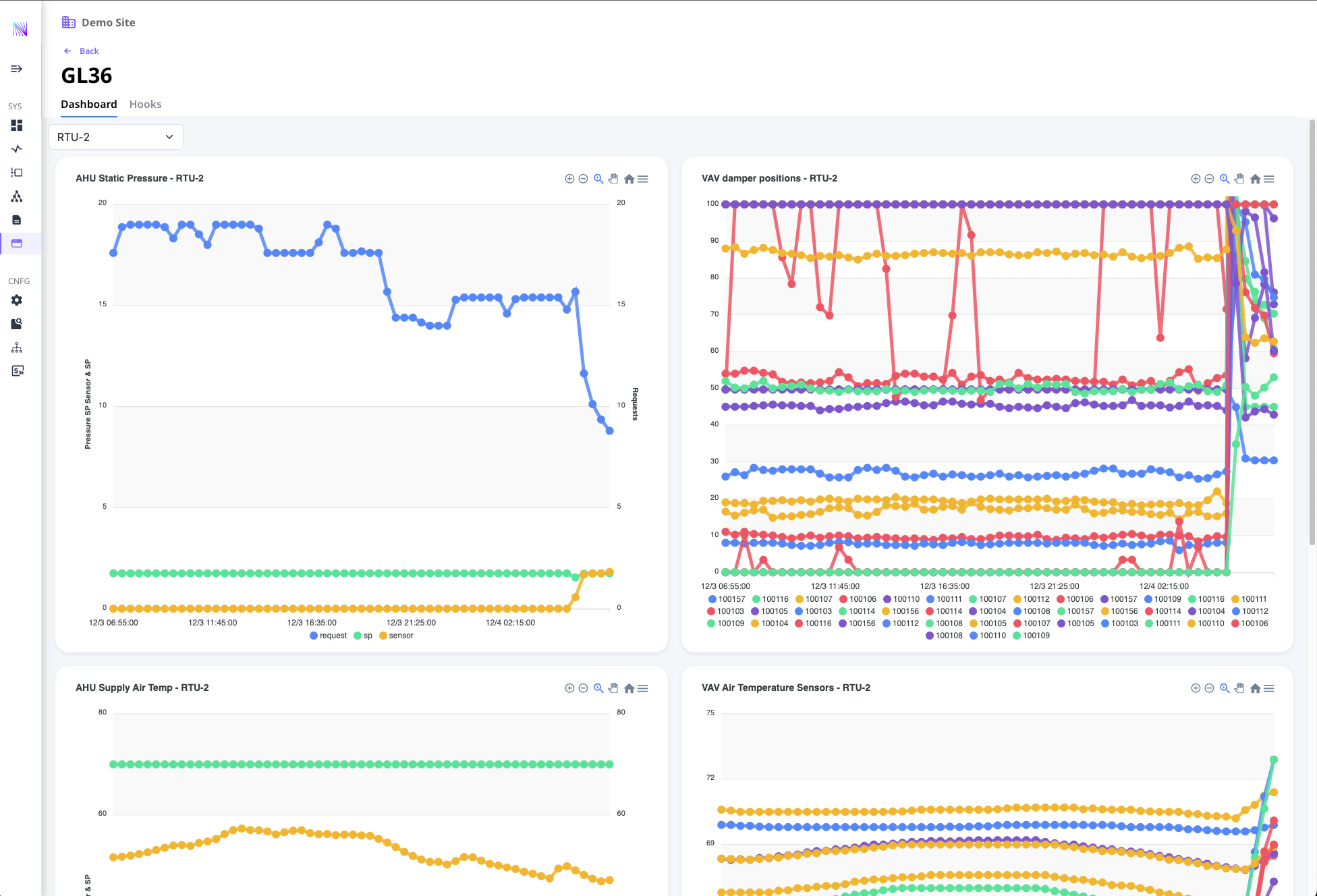The height and width of the screenshot is (896, 1317).
Task: Open the script terminal icon in sidebar
Action: pos(17,371)
